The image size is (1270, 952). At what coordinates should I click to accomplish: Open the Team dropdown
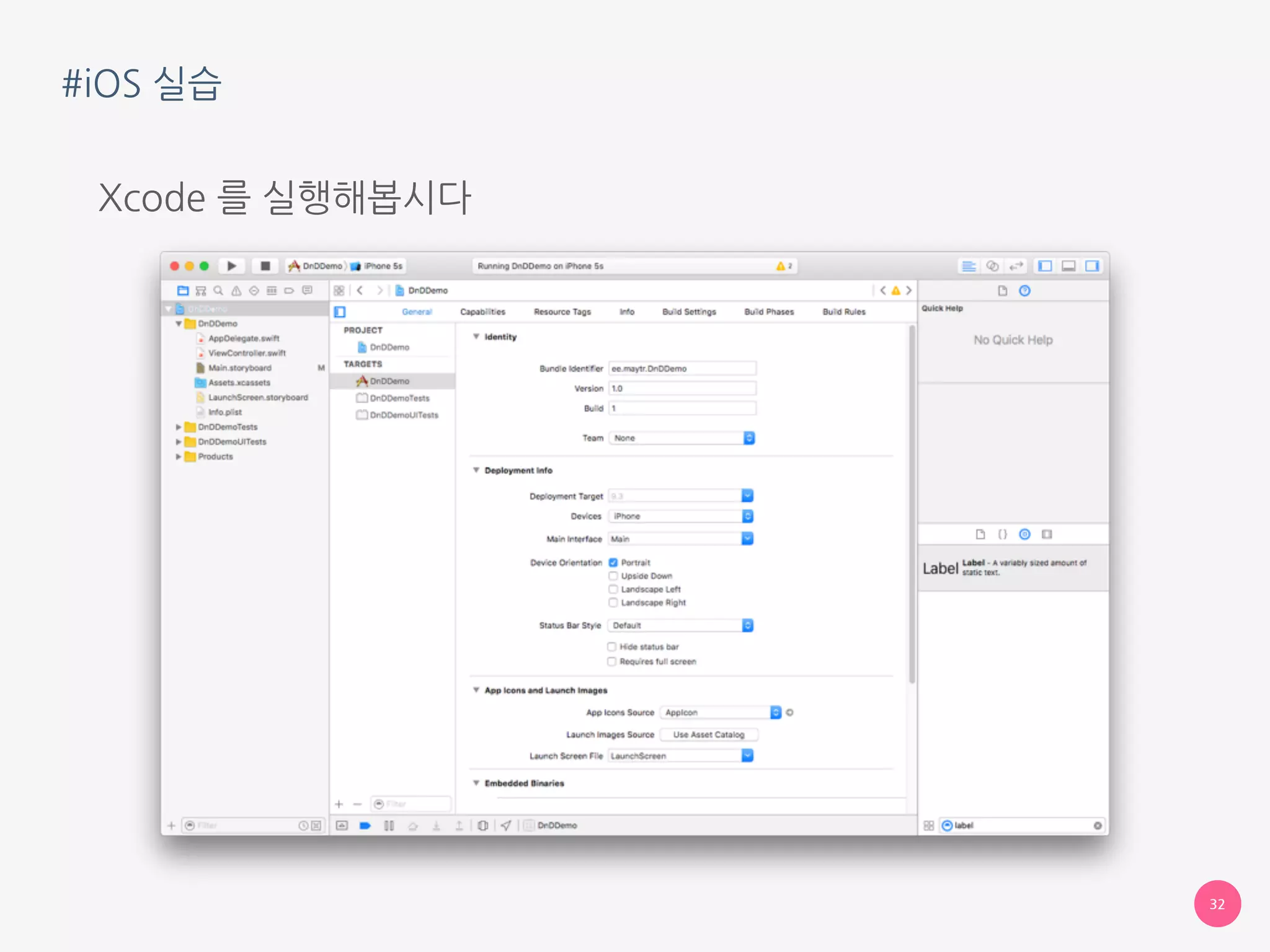[682, 438]
